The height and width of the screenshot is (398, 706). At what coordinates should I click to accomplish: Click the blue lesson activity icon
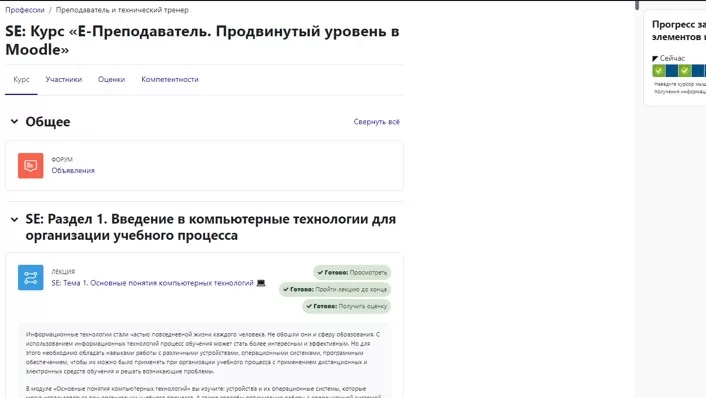pyautogui.click(x=31, y=277)
